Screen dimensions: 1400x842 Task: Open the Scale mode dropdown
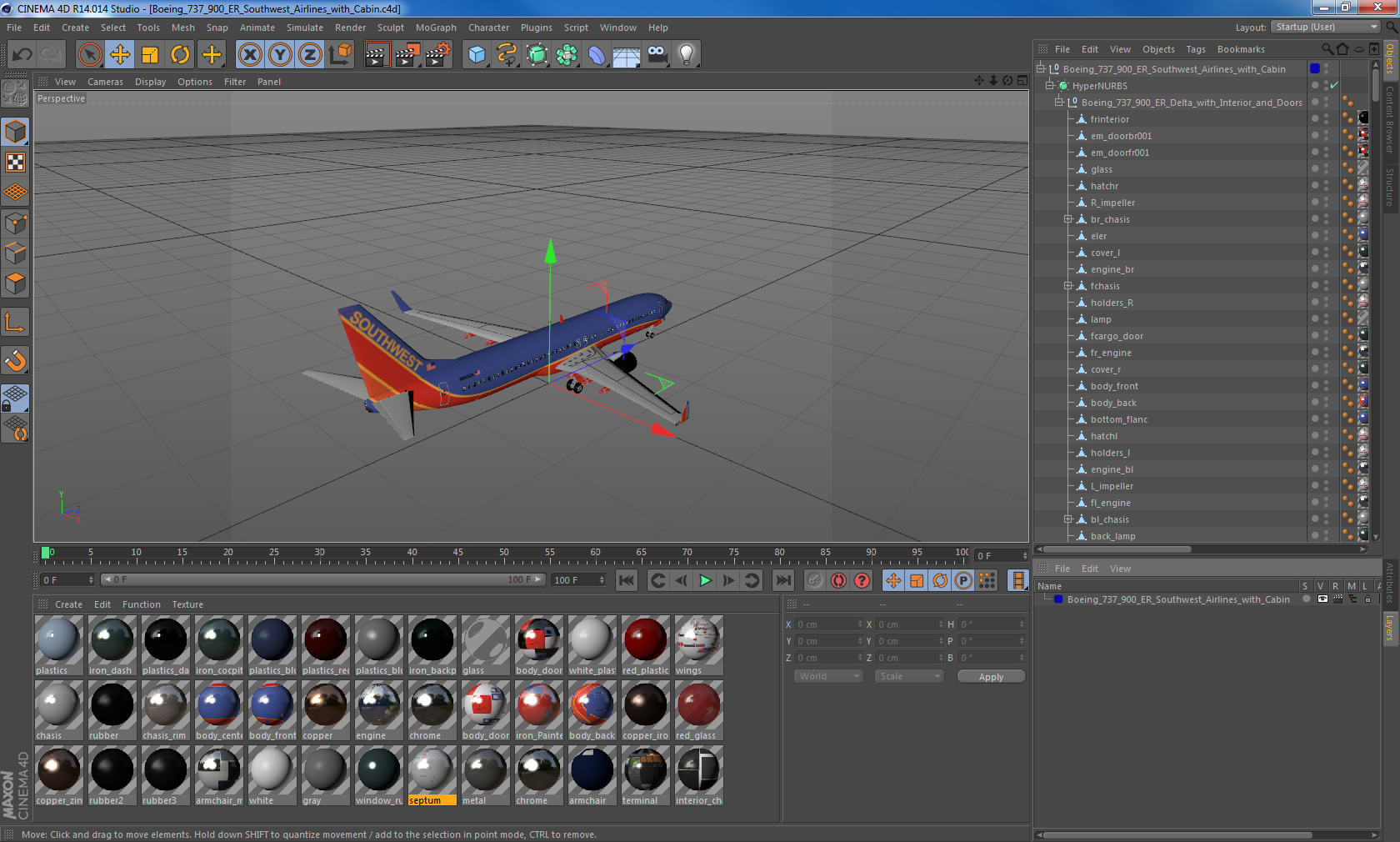tap(909, 676)
